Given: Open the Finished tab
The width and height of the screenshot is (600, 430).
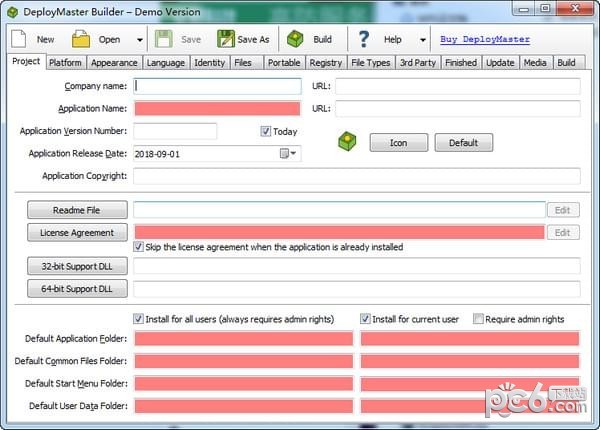Looking at the screenshot, I should 461,63.
